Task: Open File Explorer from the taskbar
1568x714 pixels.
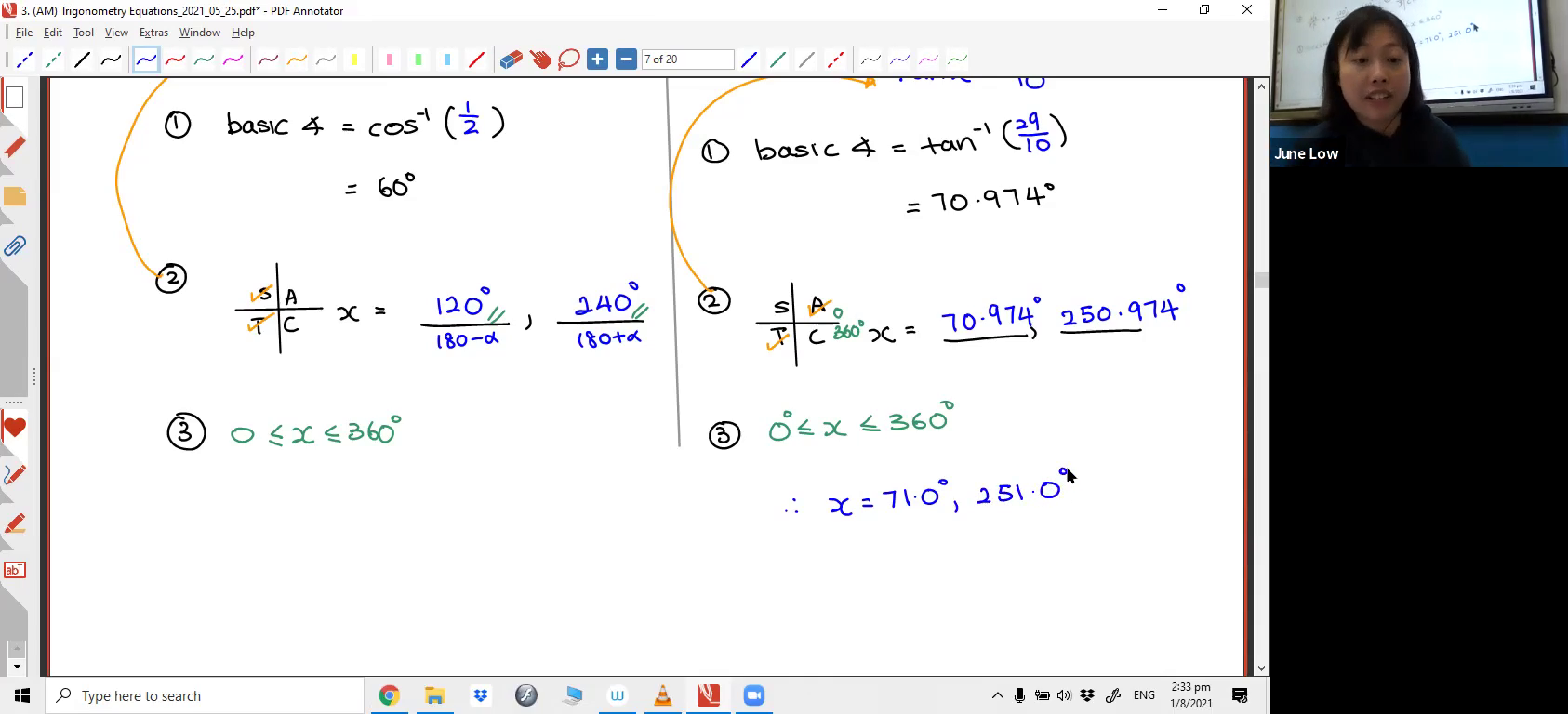Action: pyautogui.click(x=434, y=695)
